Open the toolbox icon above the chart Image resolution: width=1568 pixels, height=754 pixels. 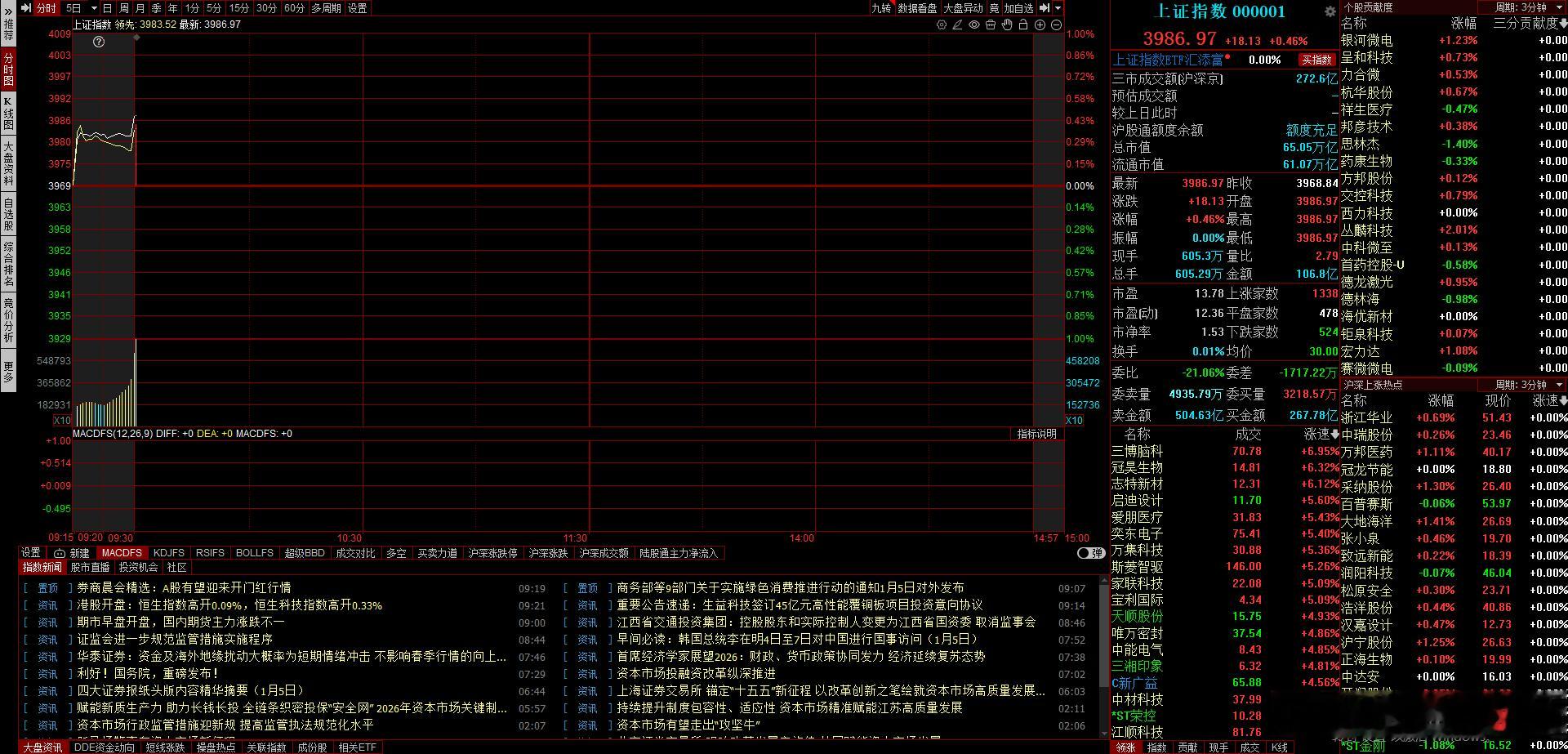[x=990, y=26]
